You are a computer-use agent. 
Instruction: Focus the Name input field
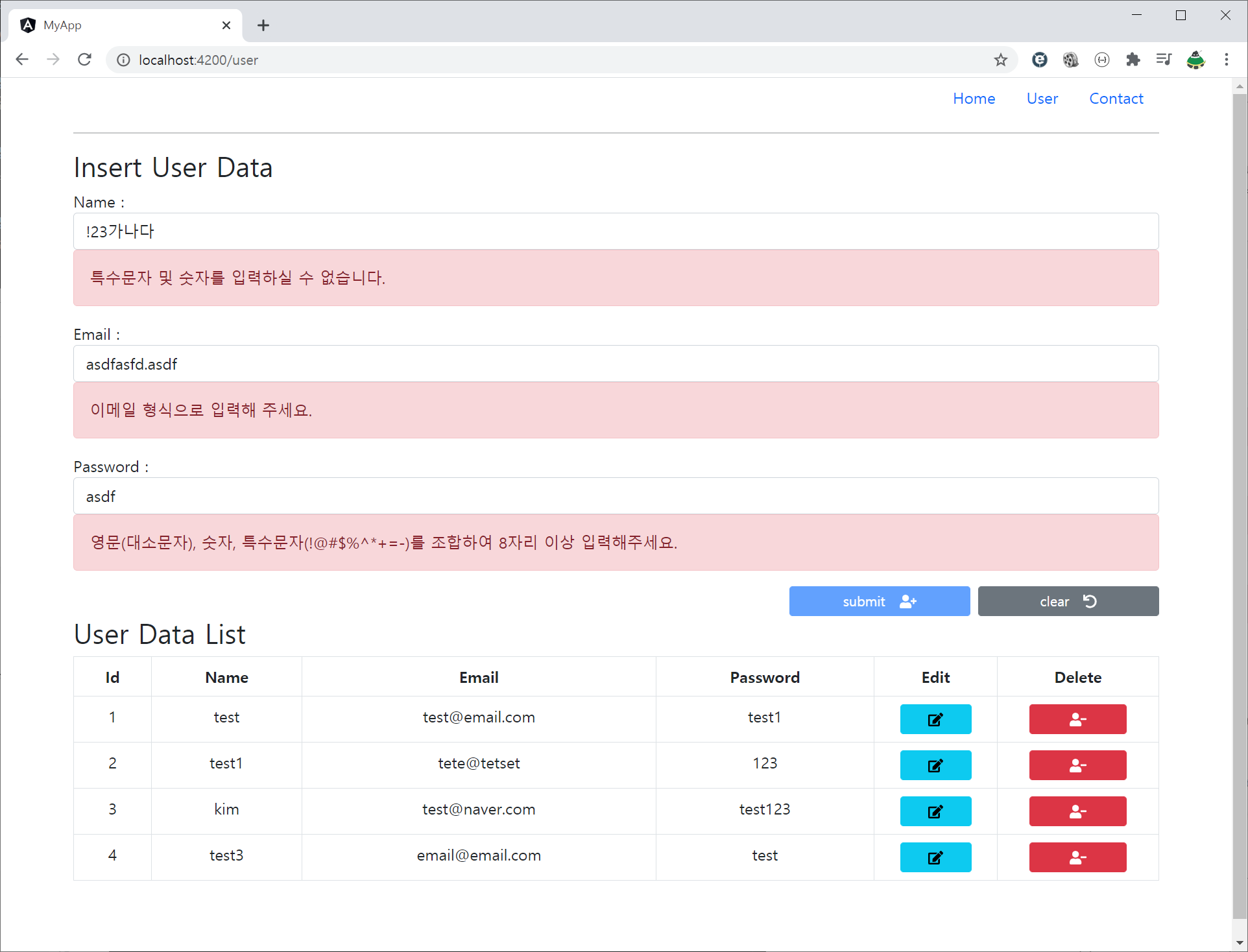(616, 232)
